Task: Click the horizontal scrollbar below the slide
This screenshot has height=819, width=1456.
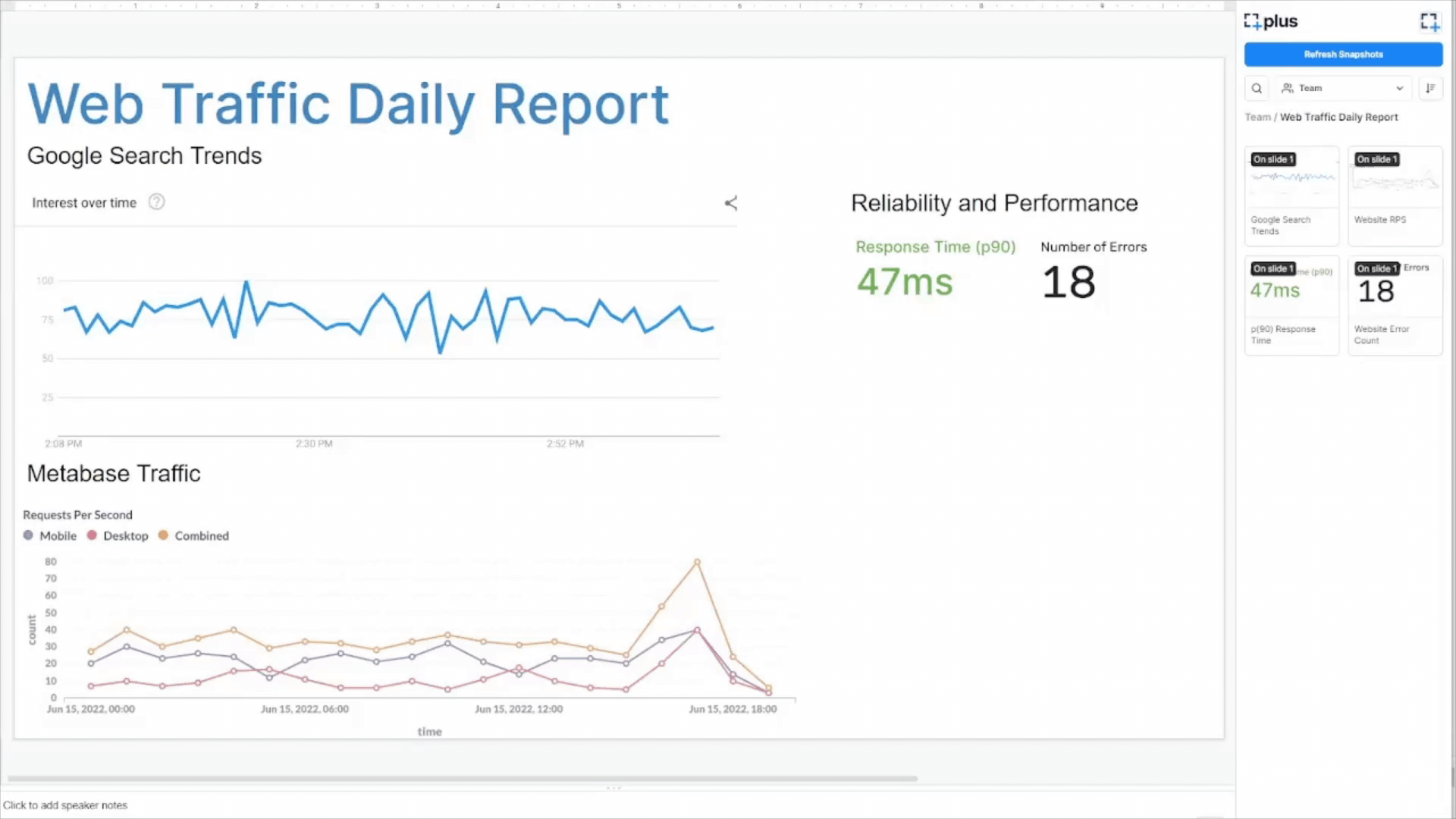Action: pos(463,778)
